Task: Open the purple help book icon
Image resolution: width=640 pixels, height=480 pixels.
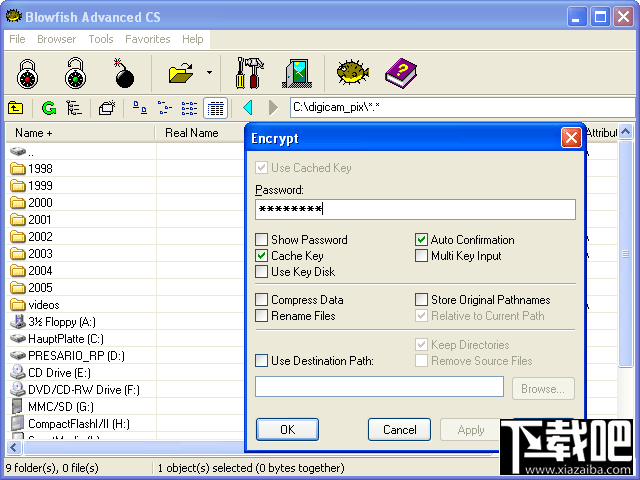Action: (401, 73)
